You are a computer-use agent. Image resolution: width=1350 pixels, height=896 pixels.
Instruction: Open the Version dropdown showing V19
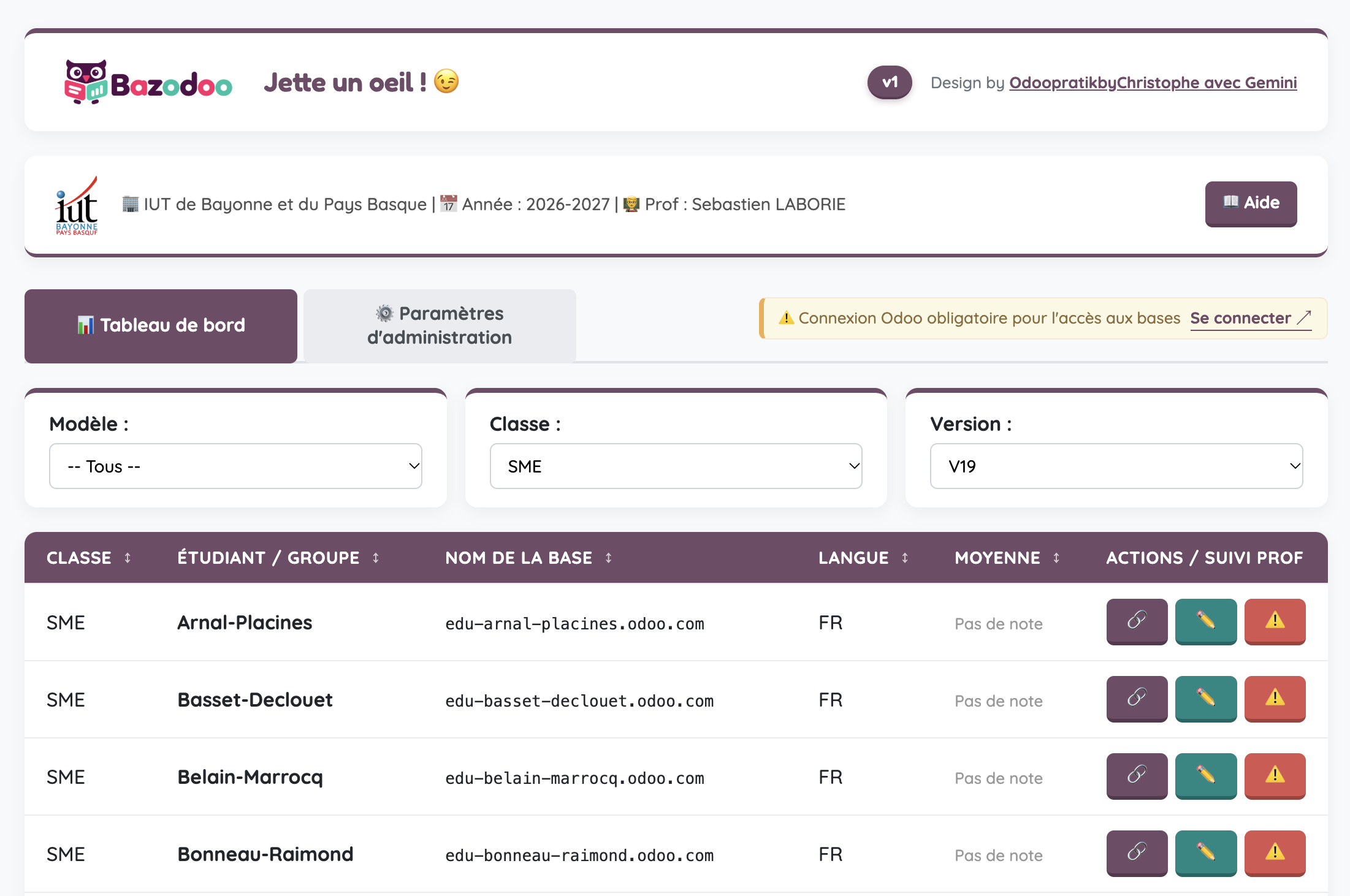[1116, 466]
